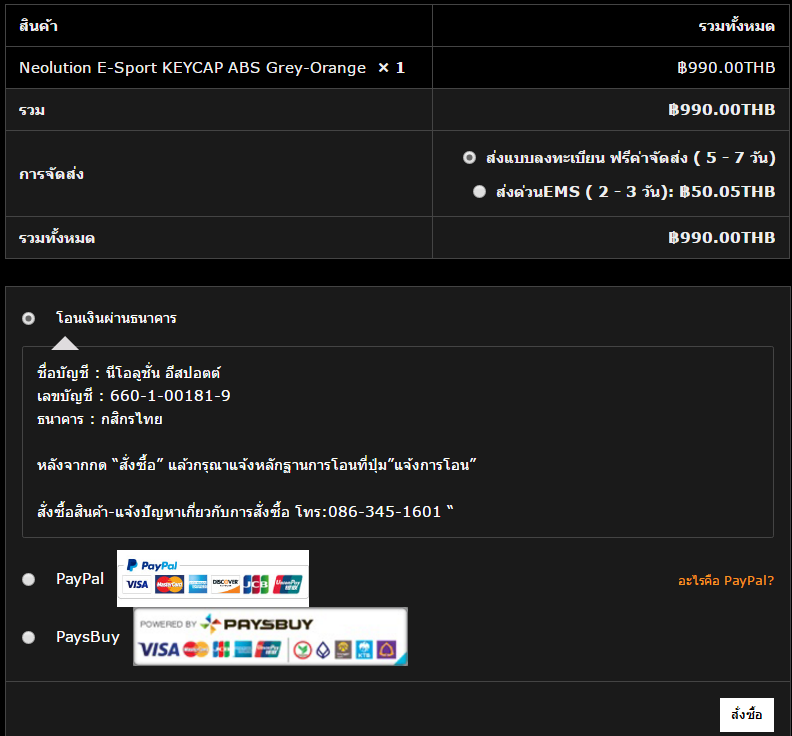This screenshot has width=792, height=736.
Task: Select free registered mail shipping option
Action: click(x=469, y=158)
